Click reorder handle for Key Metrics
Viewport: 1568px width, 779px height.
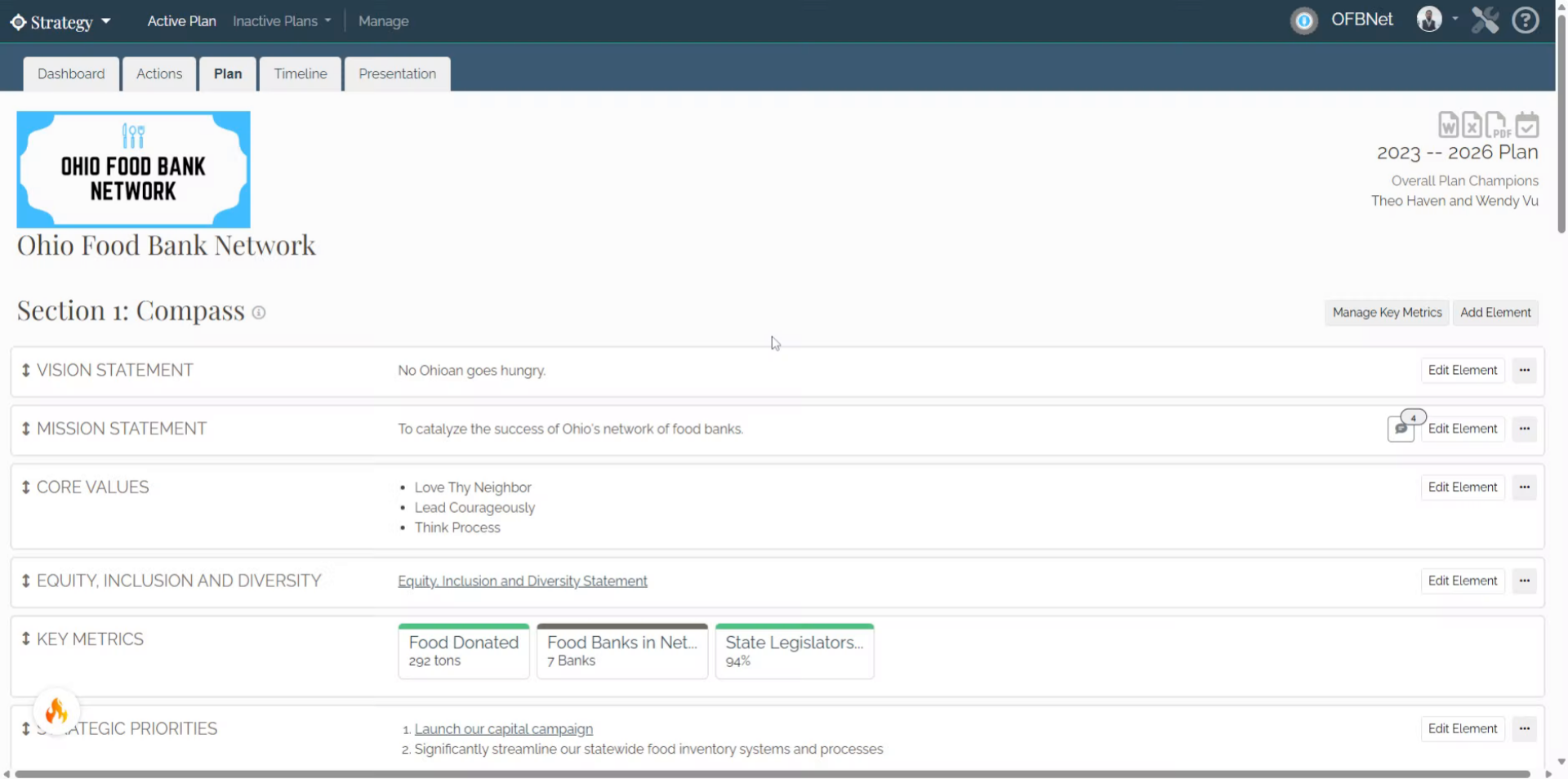26,639
